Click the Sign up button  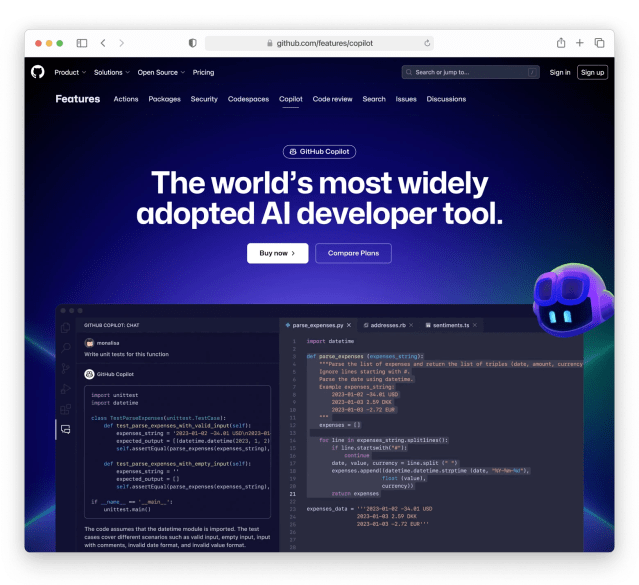click(593, 73)
